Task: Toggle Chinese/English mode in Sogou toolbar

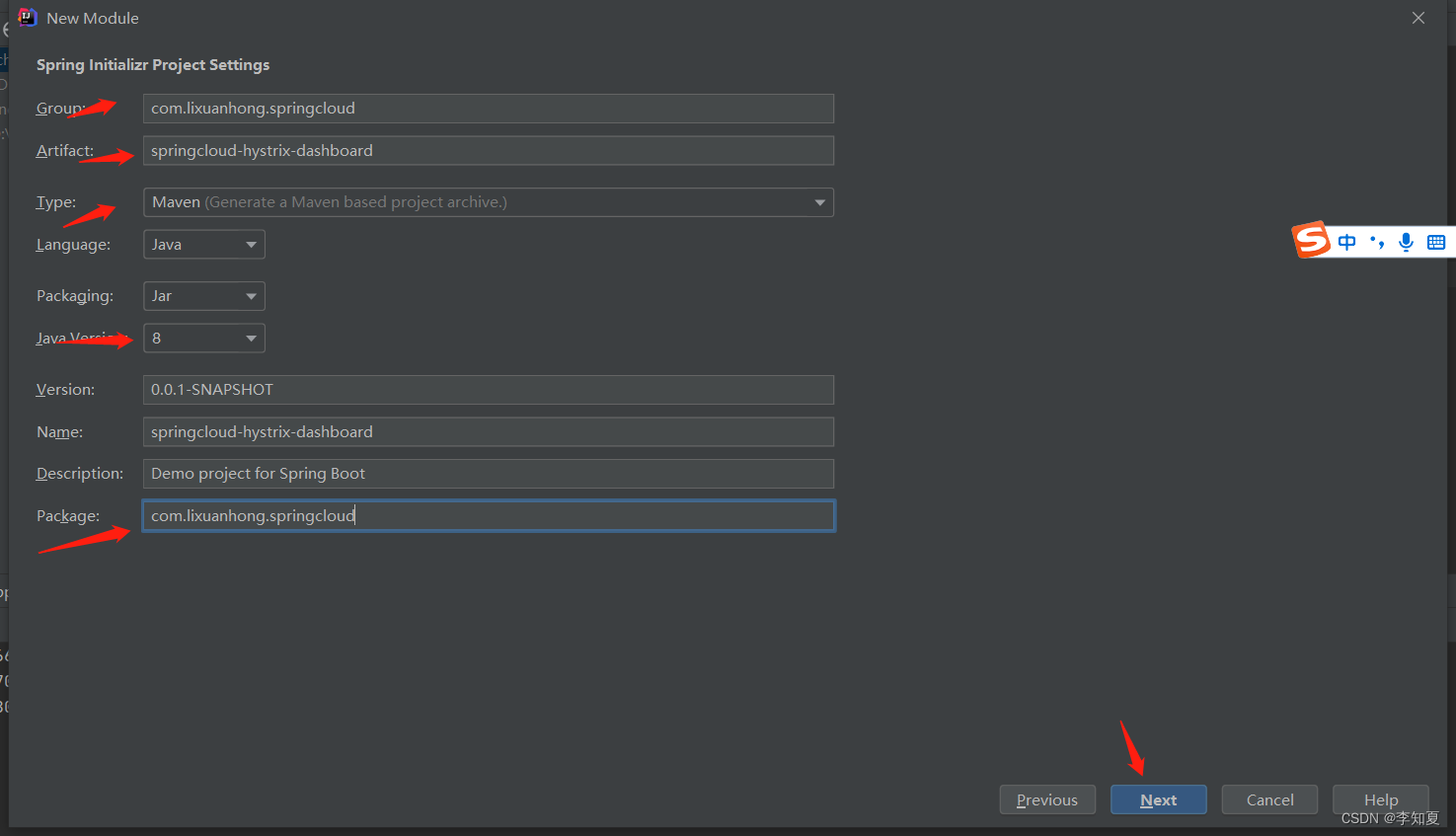Action: click(x=1347, y=242)
